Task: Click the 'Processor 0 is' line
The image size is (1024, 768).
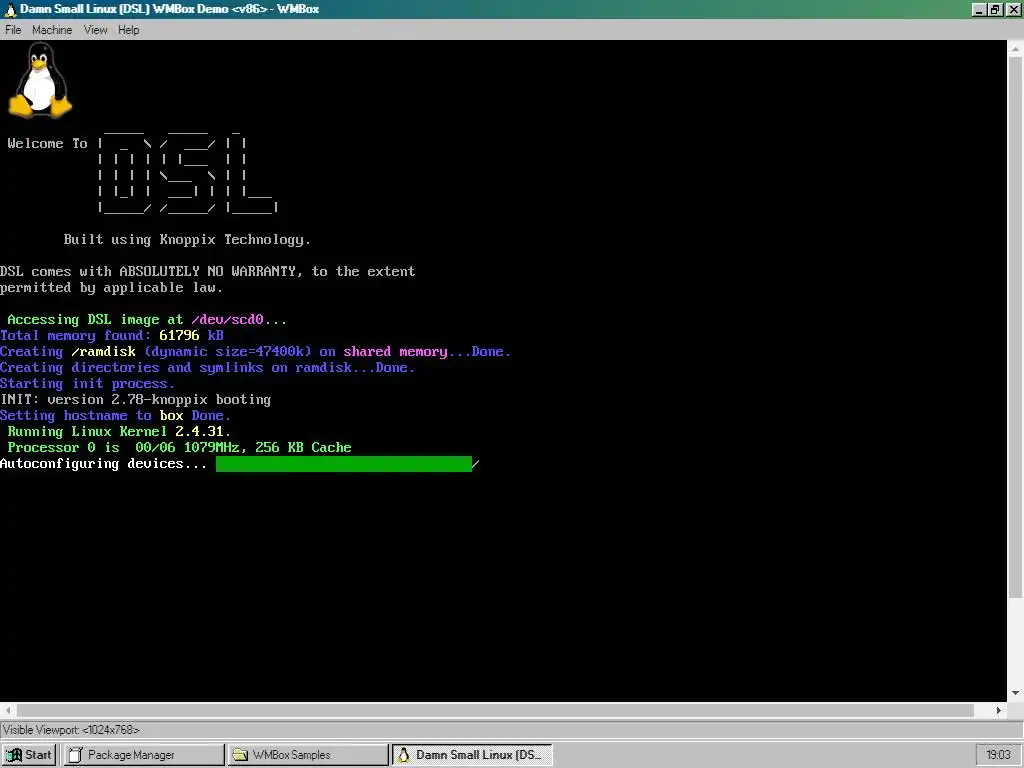Action: 179,448
